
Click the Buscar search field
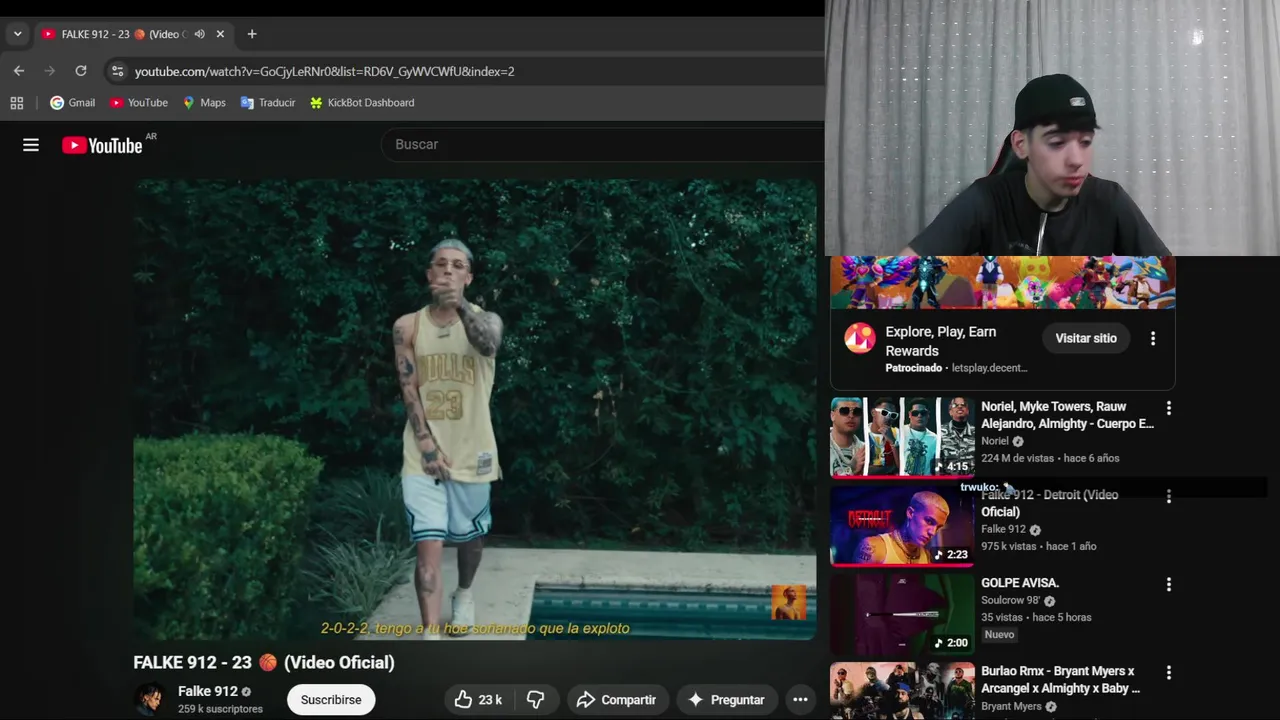click(602, 144)
